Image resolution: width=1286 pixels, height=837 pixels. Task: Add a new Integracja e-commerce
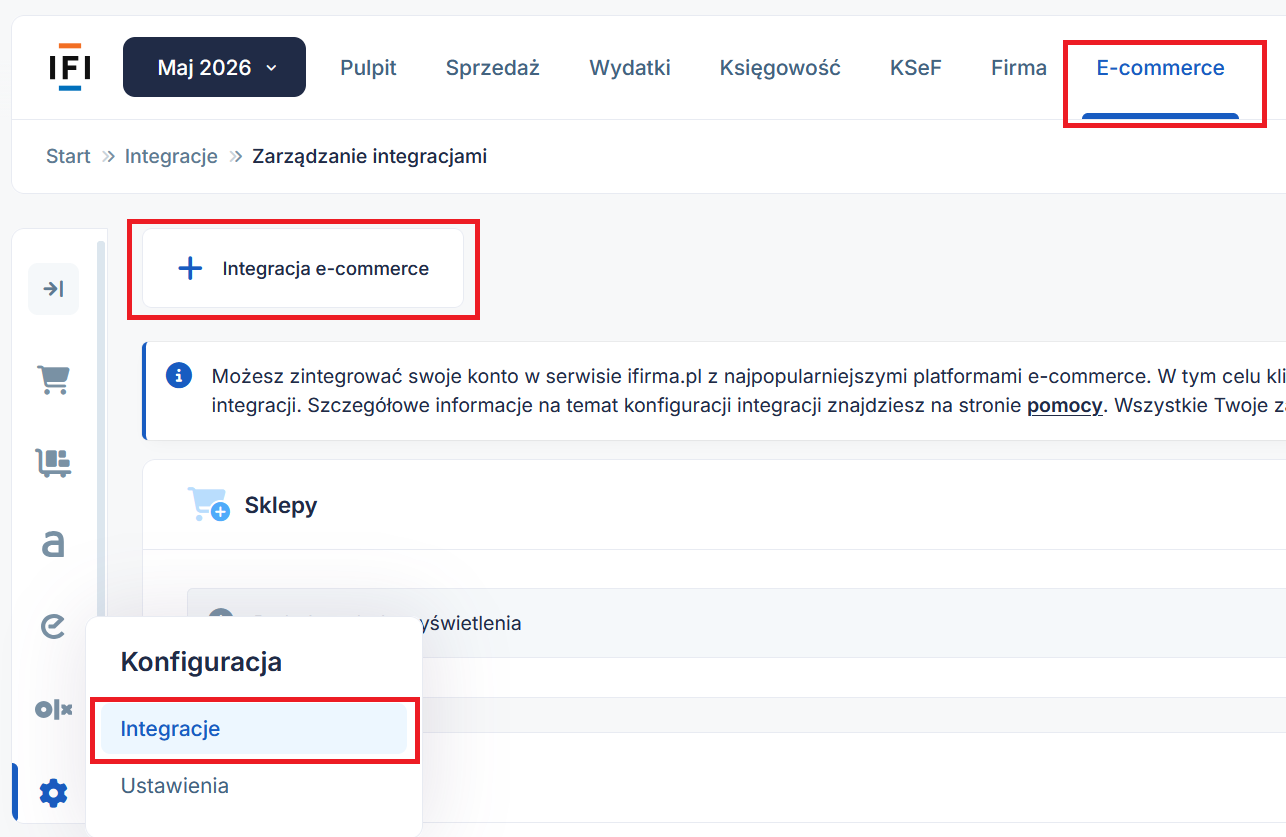pyautogui.click(x=303, y=268)
